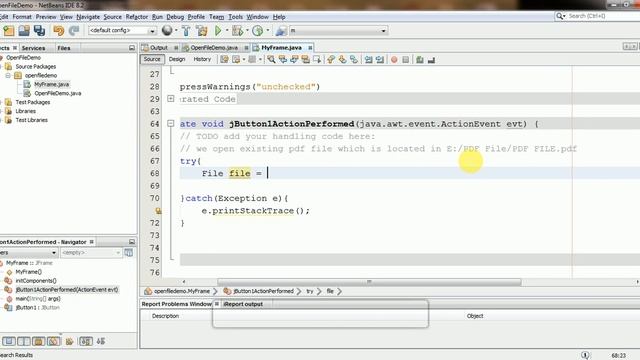Image resolution: width=640 pixels, height=360 pixels.
Task: Click the Toggle Bookmark icon in editor toolbar
Action: (354, 60)
